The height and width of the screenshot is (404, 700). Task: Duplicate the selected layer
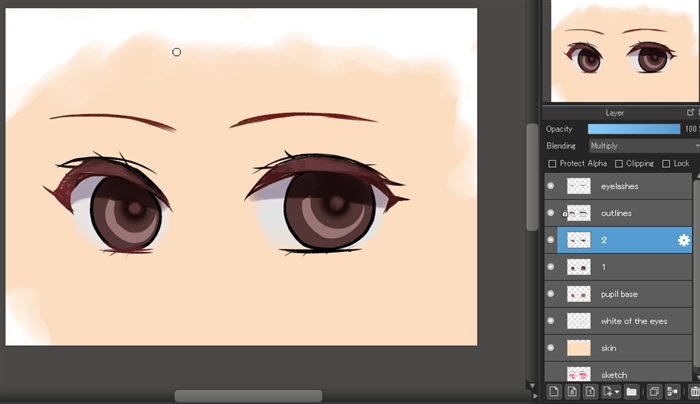click(x=654, y=392)
